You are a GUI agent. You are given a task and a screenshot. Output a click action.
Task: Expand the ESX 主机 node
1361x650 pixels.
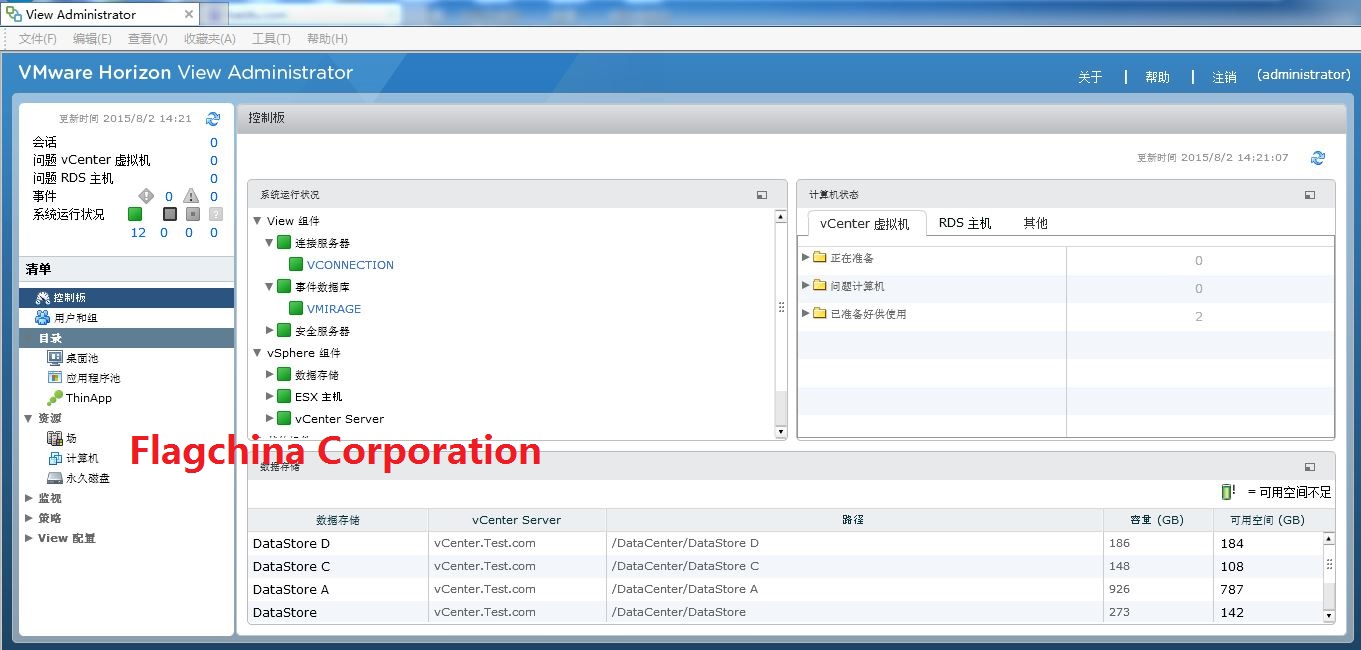tap(270, 397)
